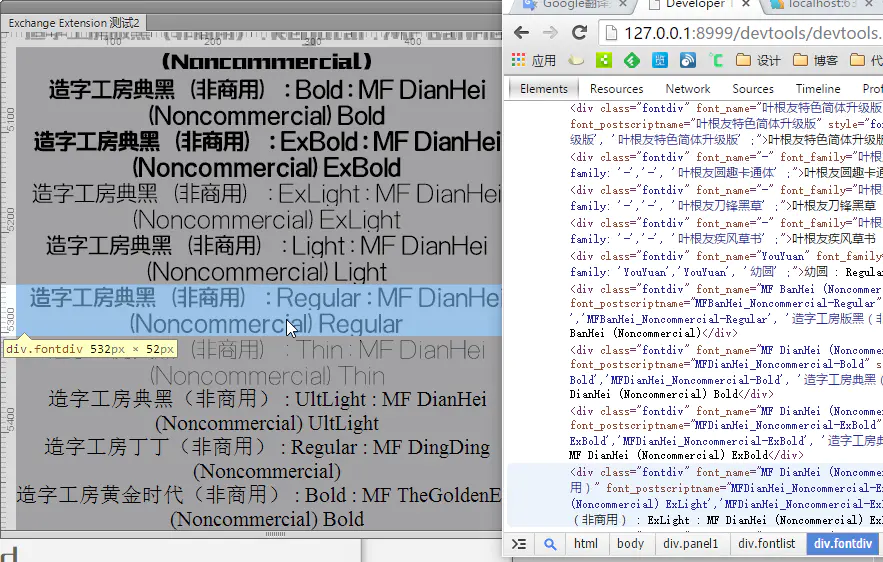This screenshot has height=562, width=883.
Task: Select div.panel1 in the breadcrumb bar
Action: click(x=690, y=543)
